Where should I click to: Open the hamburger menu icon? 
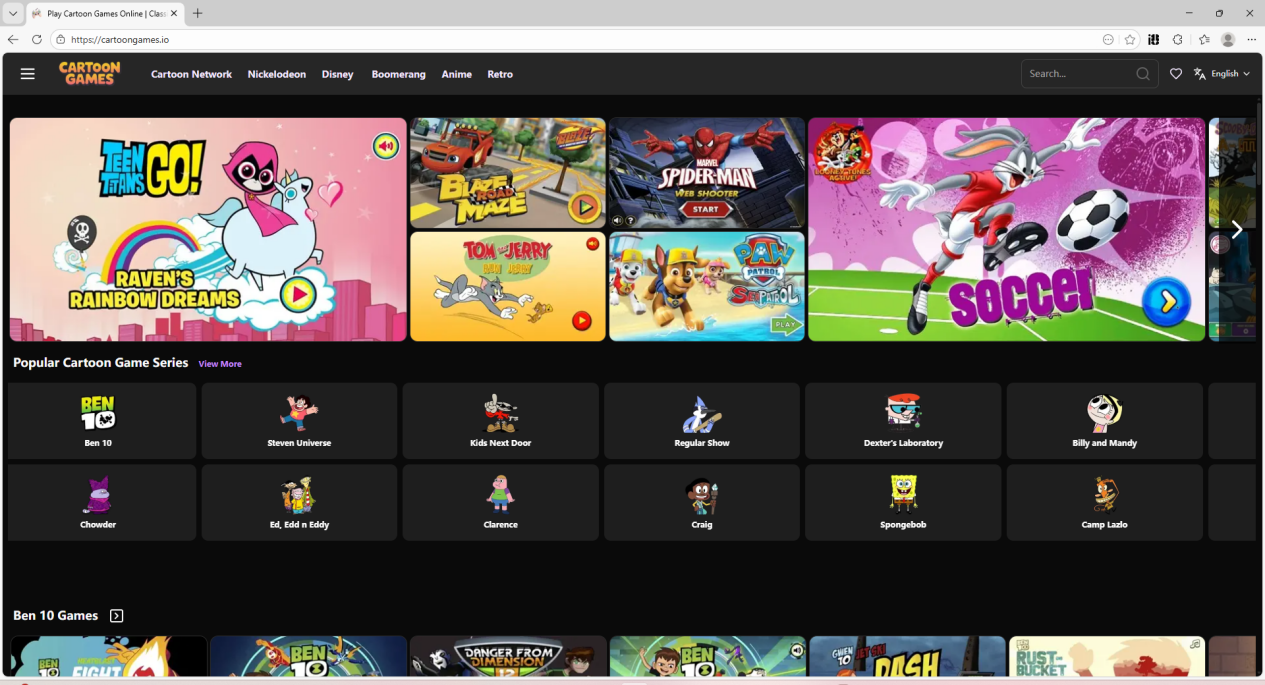click(28, 74)
